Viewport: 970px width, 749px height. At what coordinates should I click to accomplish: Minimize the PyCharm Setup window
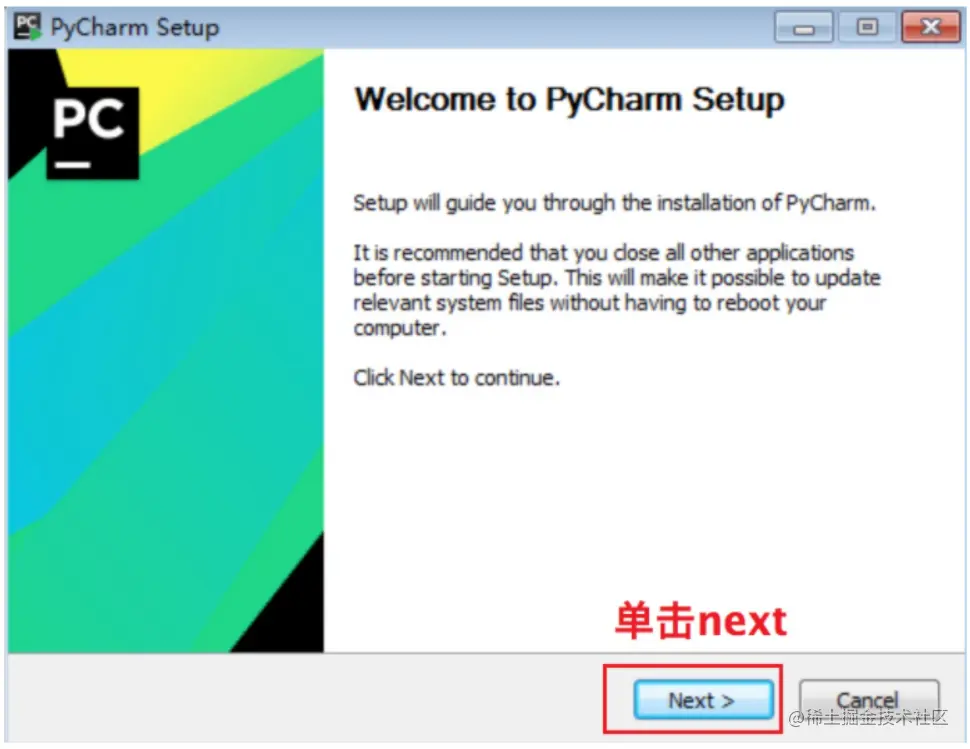point(804,28)
